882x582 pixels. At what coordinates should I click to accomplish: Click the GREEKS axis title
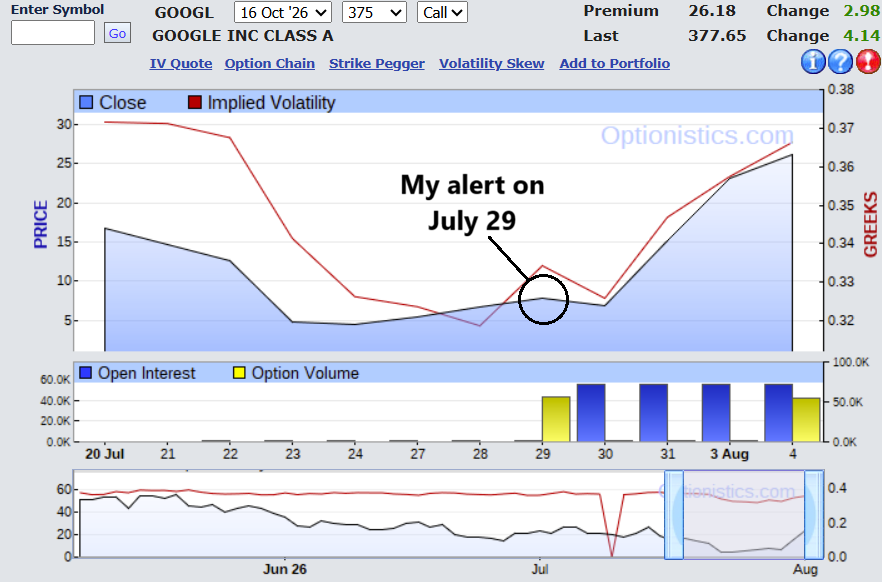(x=870, y=224)
